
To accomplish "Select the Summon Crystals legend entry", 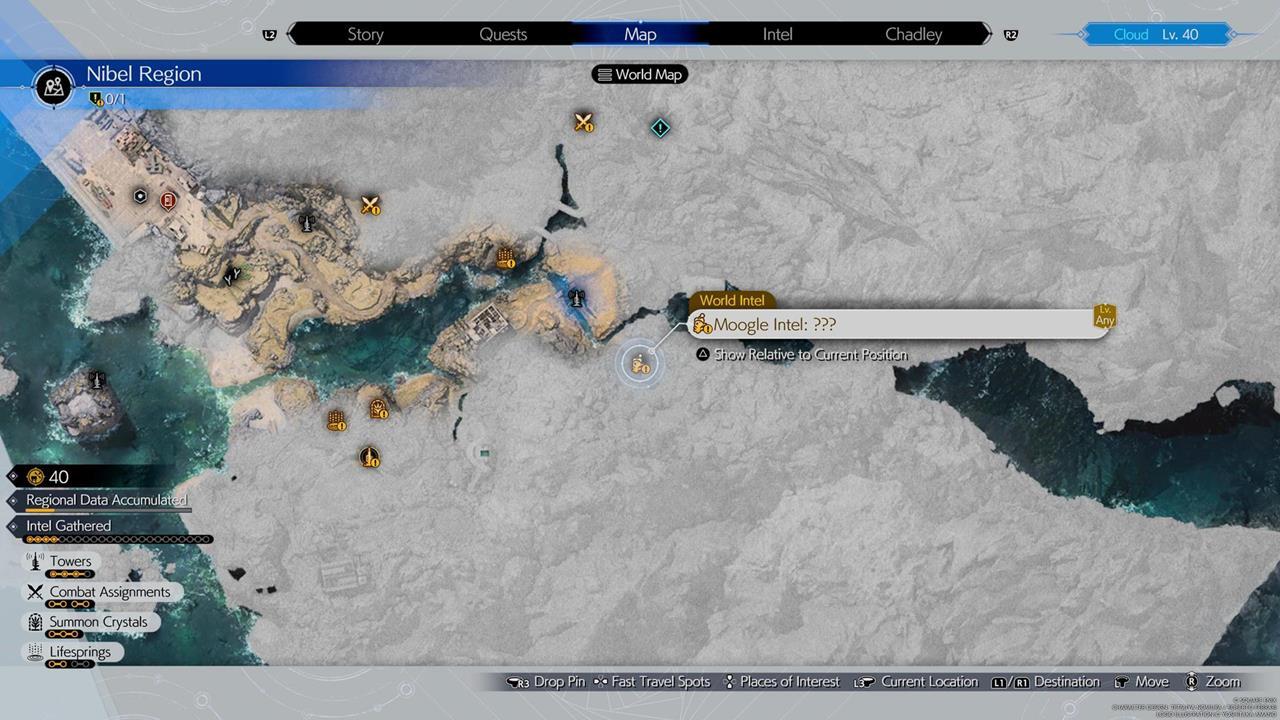I will 97,622.
